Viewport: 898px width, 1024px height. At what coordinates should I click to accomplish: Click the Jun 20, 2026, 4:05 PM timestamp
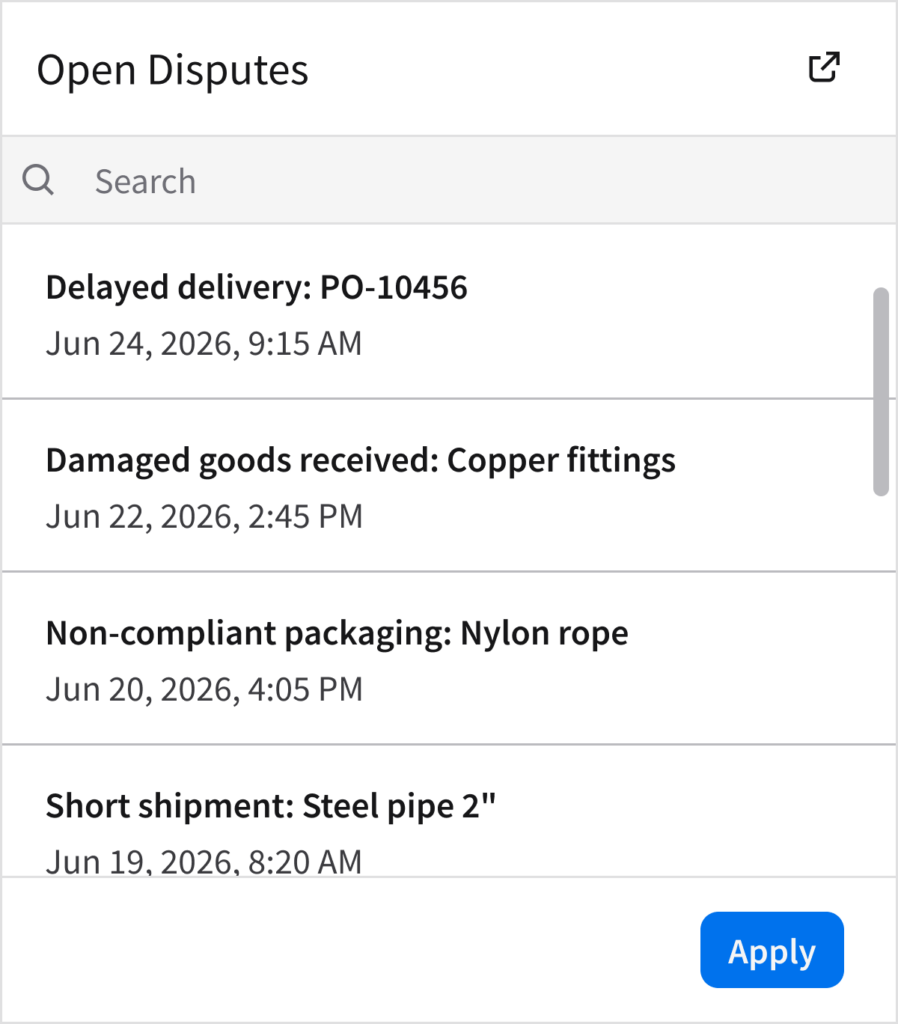pyautogui.click(x=204, y=690)
